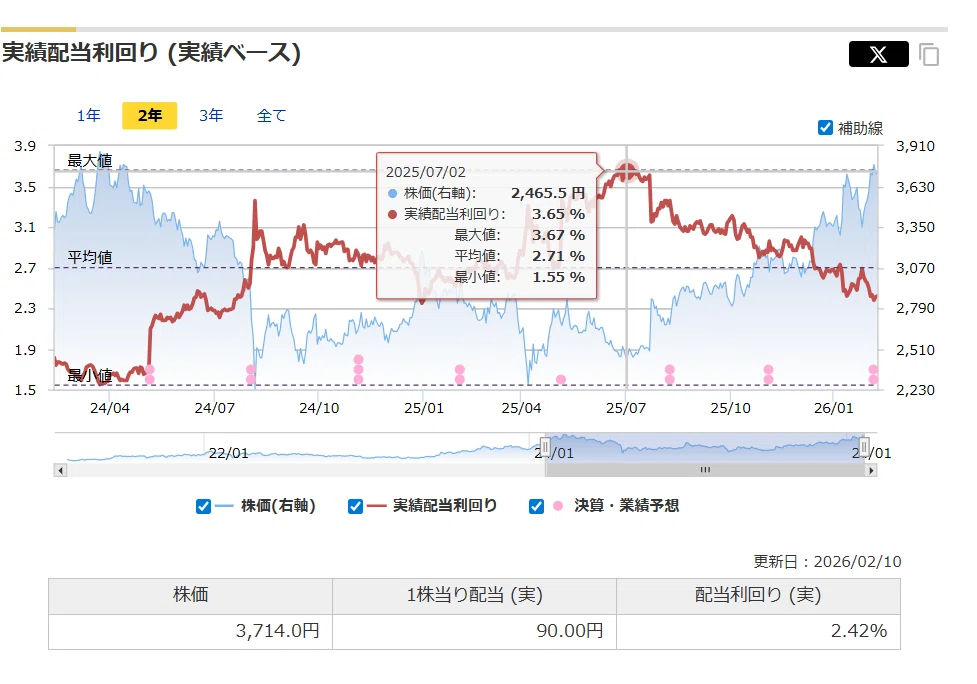Switch to the 3年 range tab

point(211,115)
